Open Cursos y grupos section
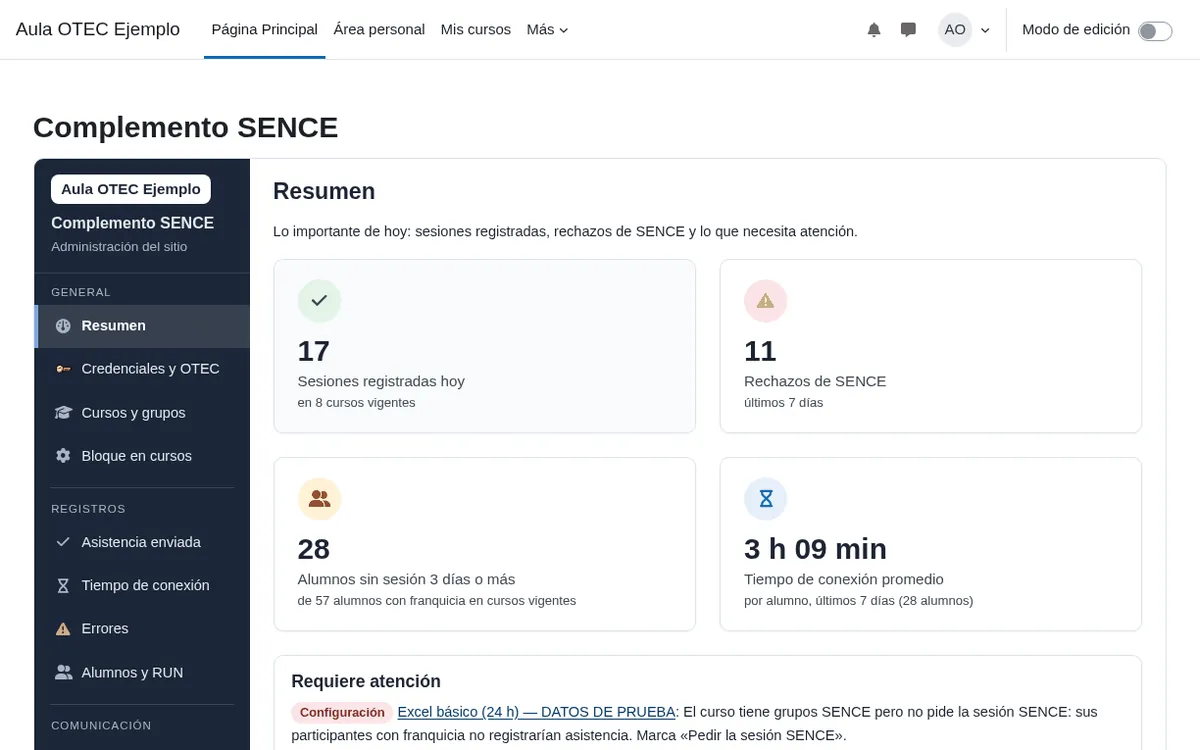 pyautogui.click(x=142, y=413)
